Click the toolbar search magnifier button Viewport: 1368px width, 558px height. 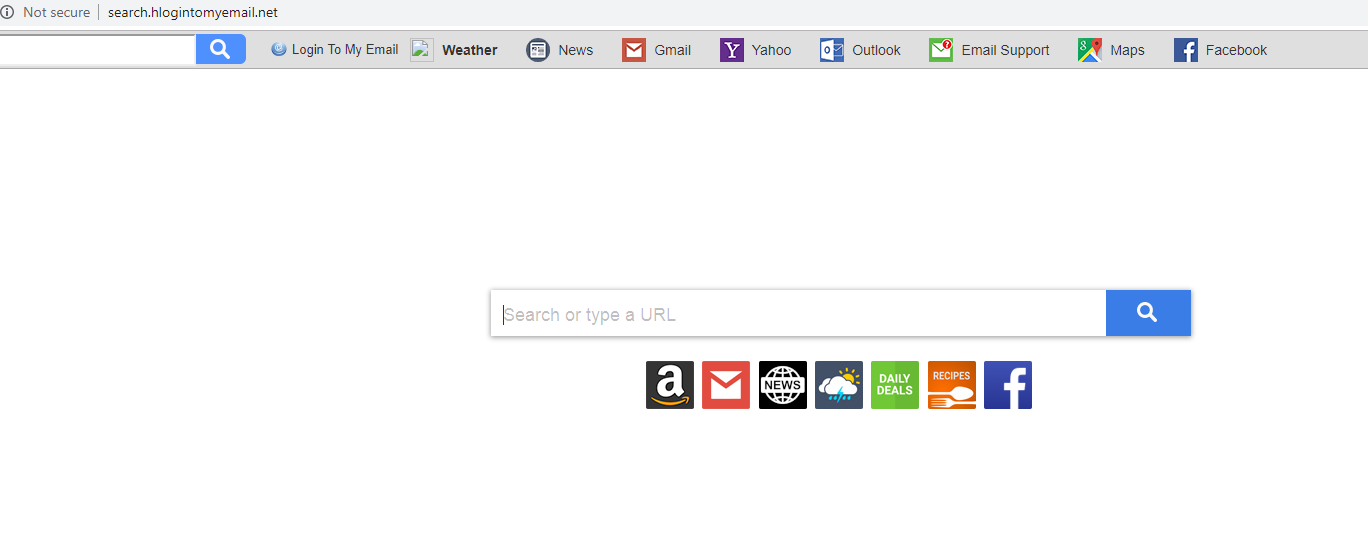point(221,49)
